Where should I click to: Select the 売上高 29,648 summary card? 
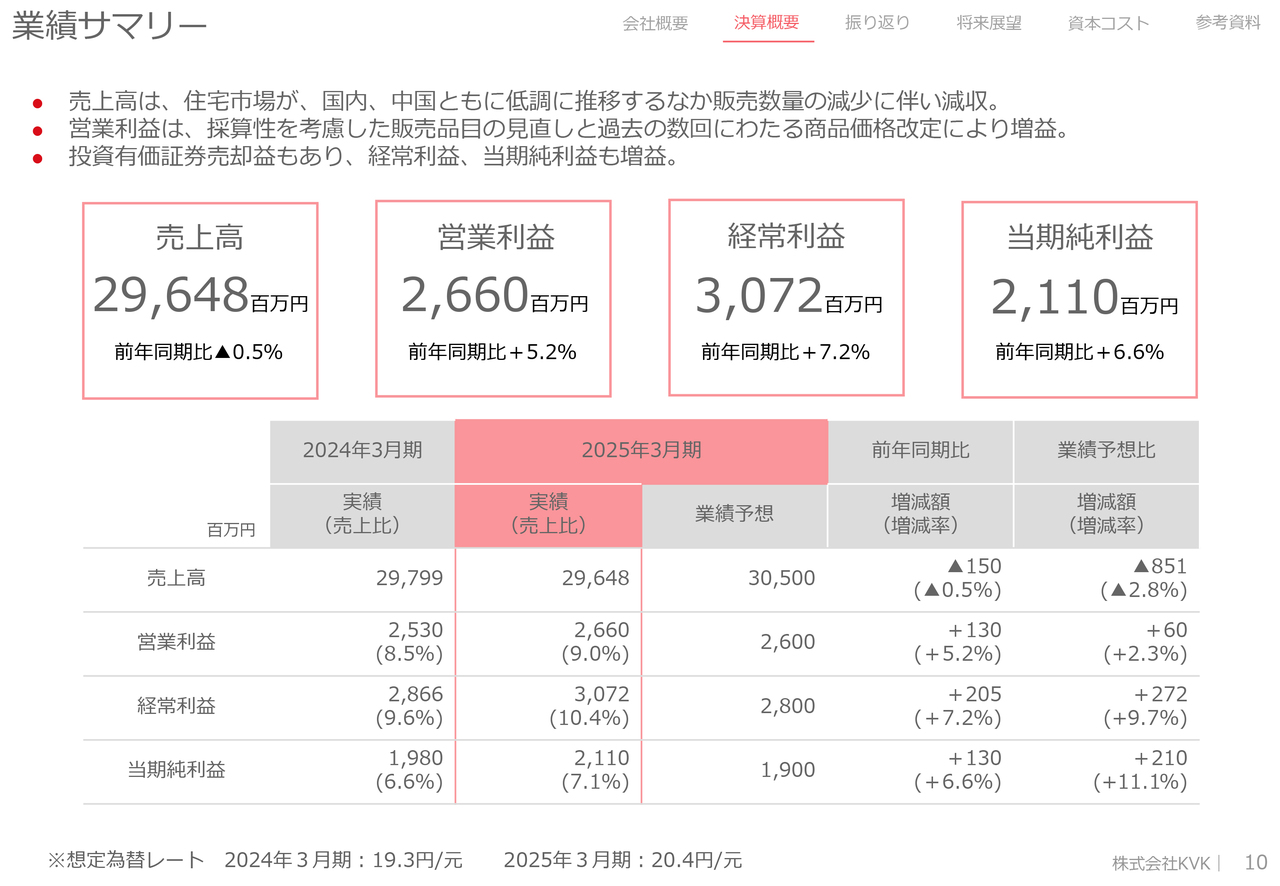[200, 300]
